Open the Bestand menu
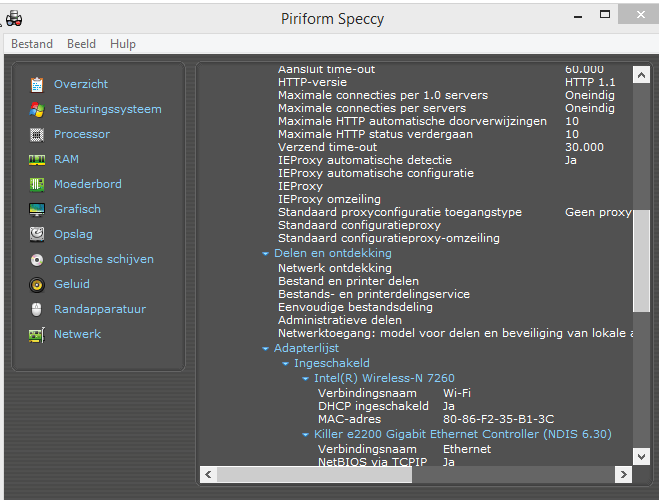This screenshot has width=659, height=500. pyautogui.click(x=32, y=44)
